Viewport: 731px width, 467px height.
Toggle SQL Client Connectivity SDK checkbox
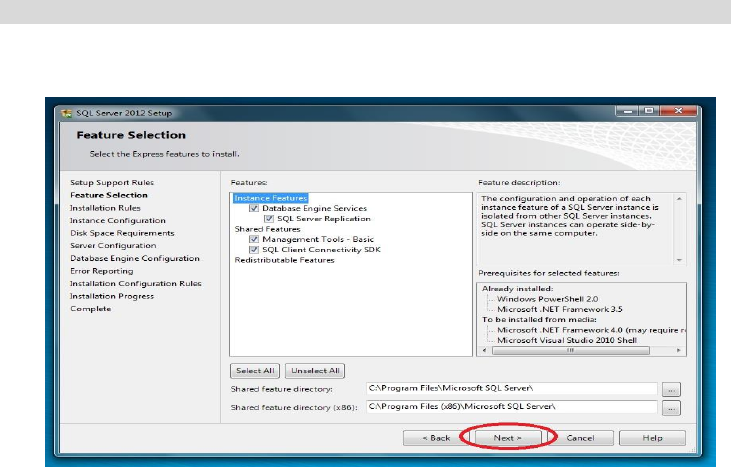(254, 249)
